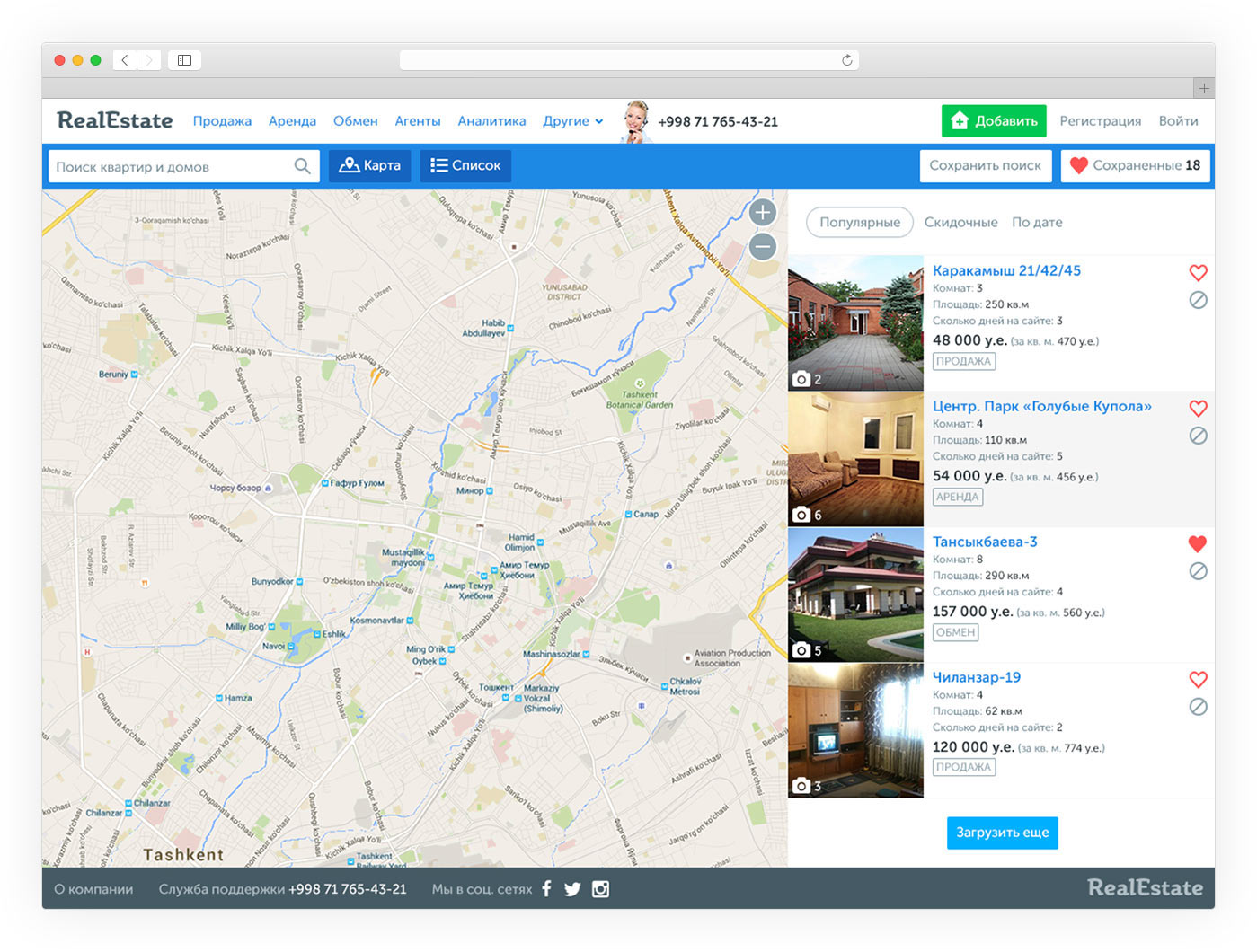The height and width of the screenshot is (952, 1257).
Task: Expand the Другие dropdown menu
Action: pos(572,121)
